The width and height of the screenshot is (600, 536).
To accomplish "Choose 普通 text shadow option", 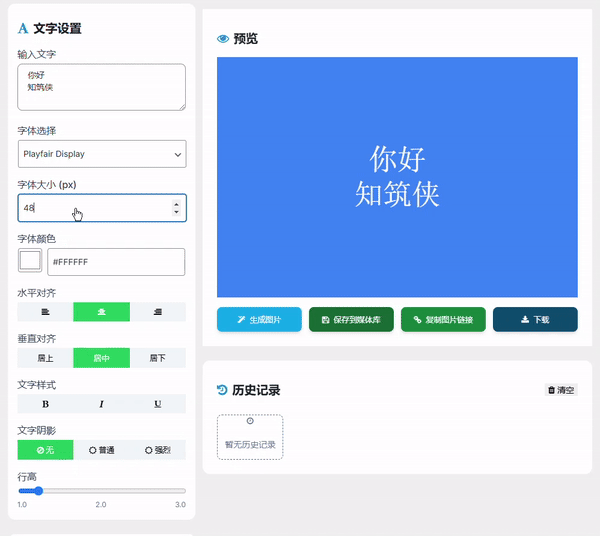I will click(101, 450).
